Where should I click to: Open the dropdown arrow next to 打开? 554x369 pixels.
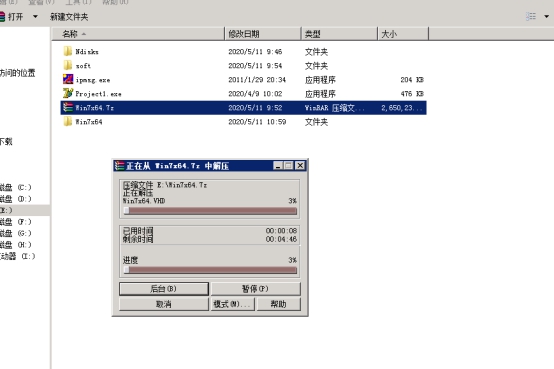(35, 16)
